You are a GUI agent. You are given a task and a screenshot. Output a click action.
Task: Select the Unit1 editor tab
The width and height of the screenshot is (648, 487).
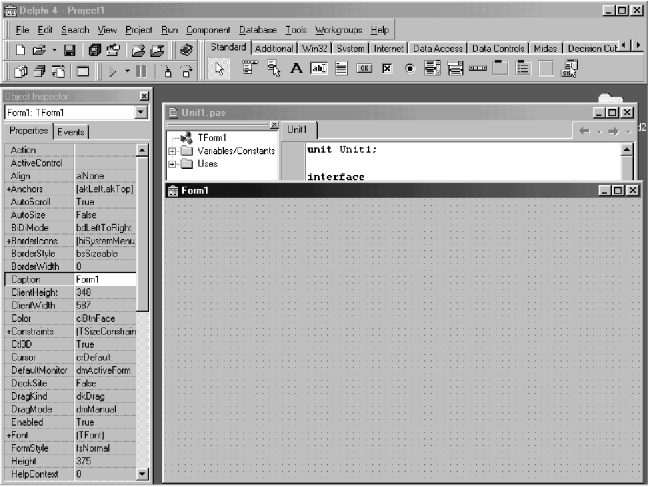(297, 129)
